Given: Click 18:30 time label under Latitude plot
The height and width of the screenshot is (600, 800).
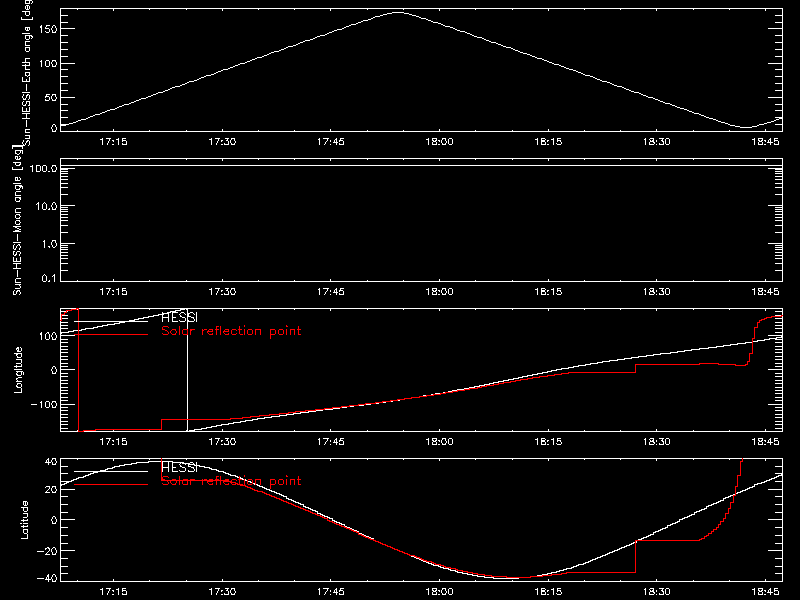Looking at the screenshot, I should coord(657,591).
